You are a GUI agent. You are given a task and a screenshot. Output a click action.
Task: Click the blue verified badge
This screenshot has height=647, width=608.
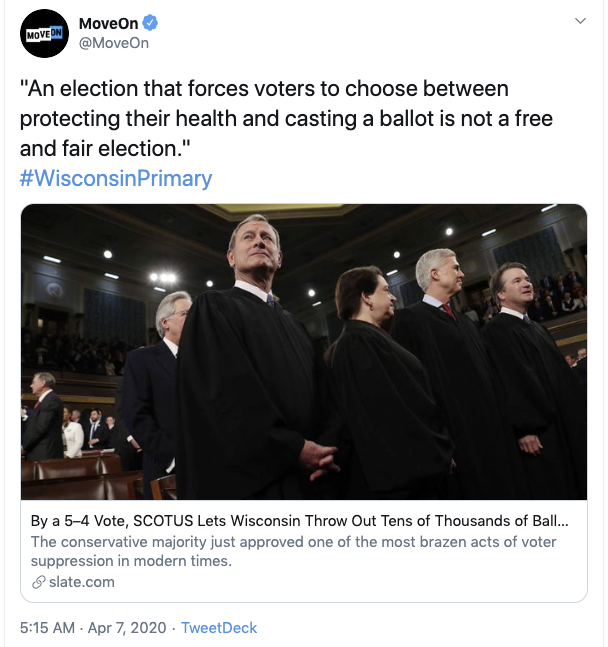pos(150,23)
